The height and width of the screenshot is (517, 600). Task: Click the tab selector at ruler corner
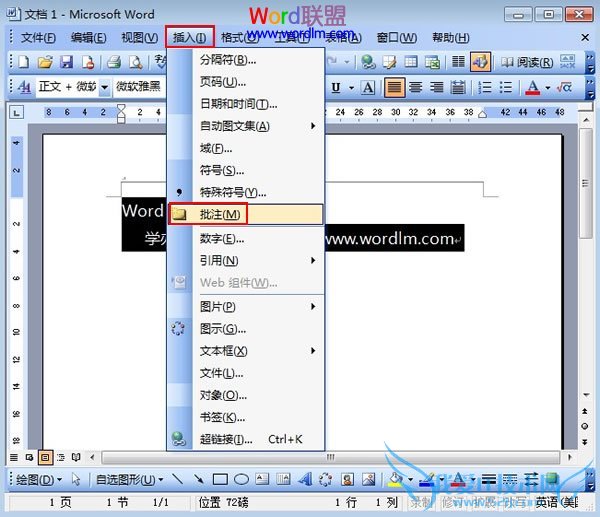(x=16, y=113)
